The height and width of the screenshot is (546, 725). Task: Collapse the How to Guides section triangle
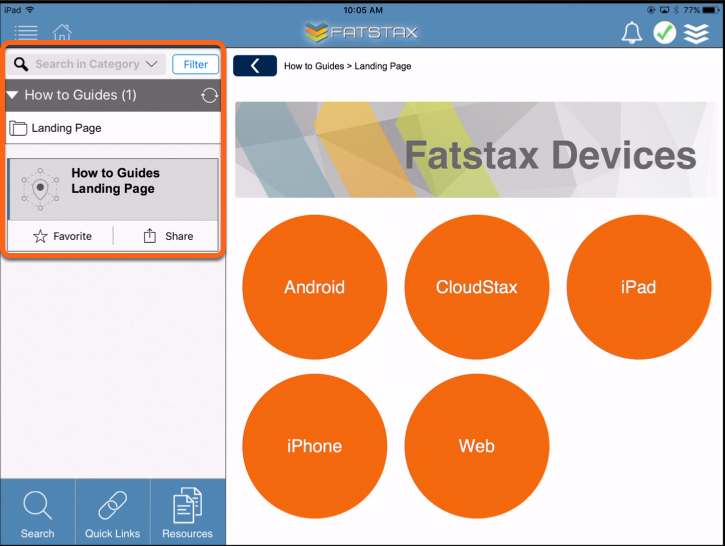(x=12, y=95)
